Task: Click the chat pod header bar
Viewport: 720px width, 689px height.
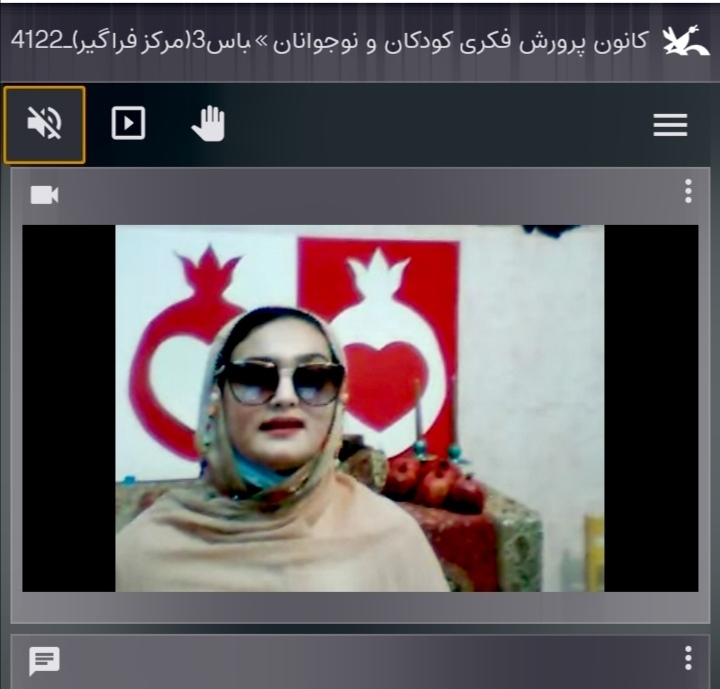Action: [x=360, y=660]
